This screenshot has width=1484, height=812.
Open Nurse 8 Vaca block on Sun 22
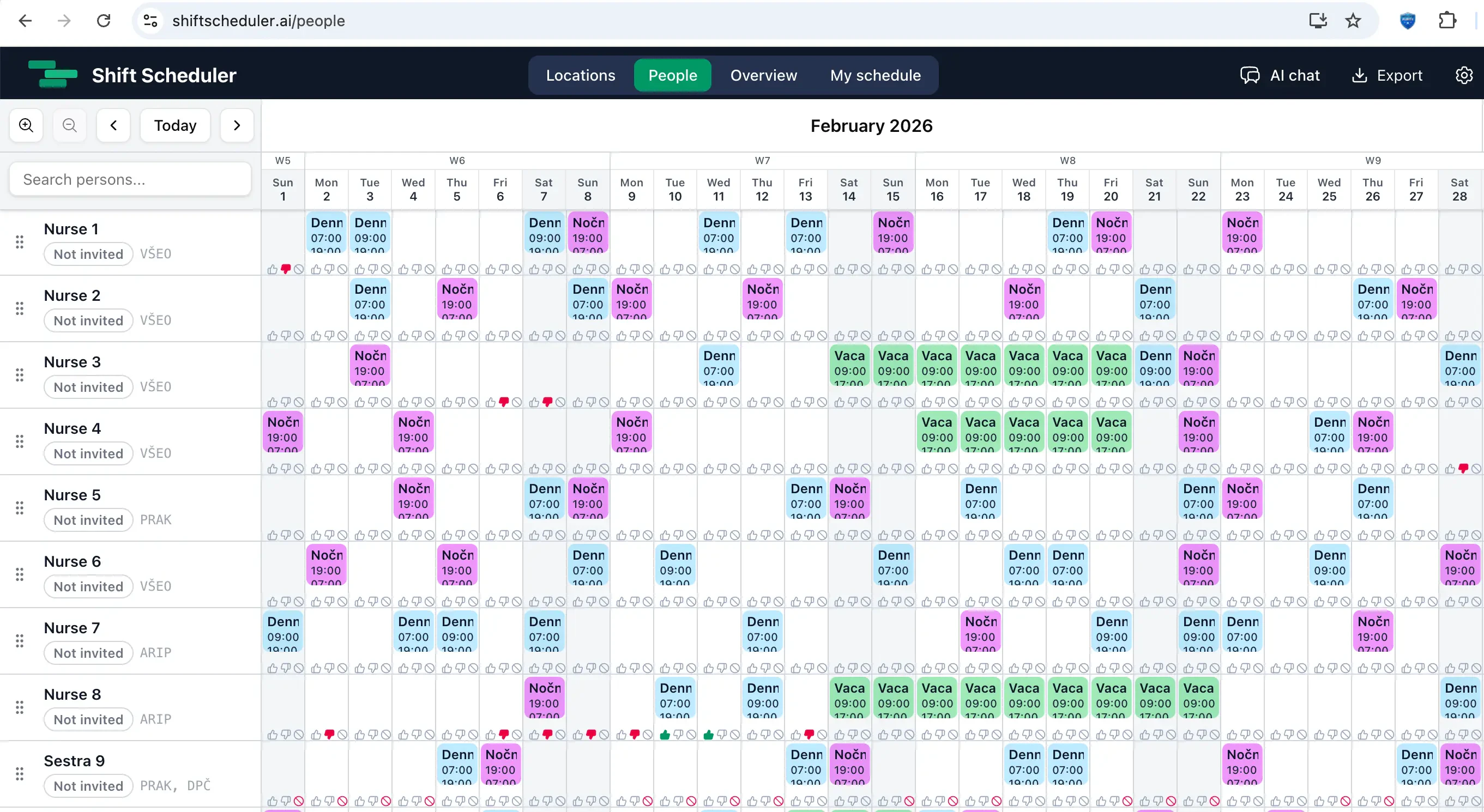pyautogui.click(x=1198, y=699)
